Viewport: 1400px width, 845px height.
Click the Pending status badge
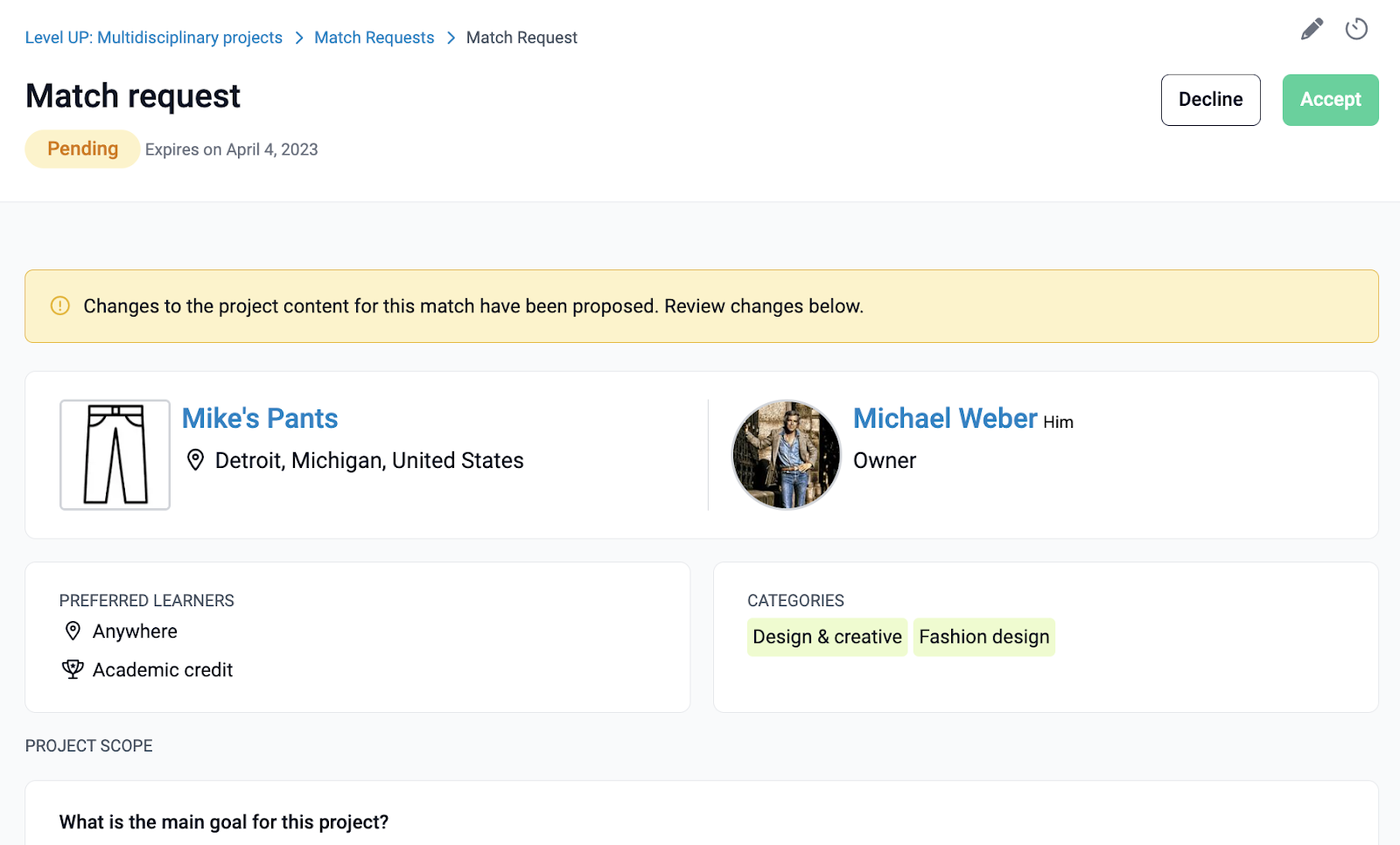(82, 149)
